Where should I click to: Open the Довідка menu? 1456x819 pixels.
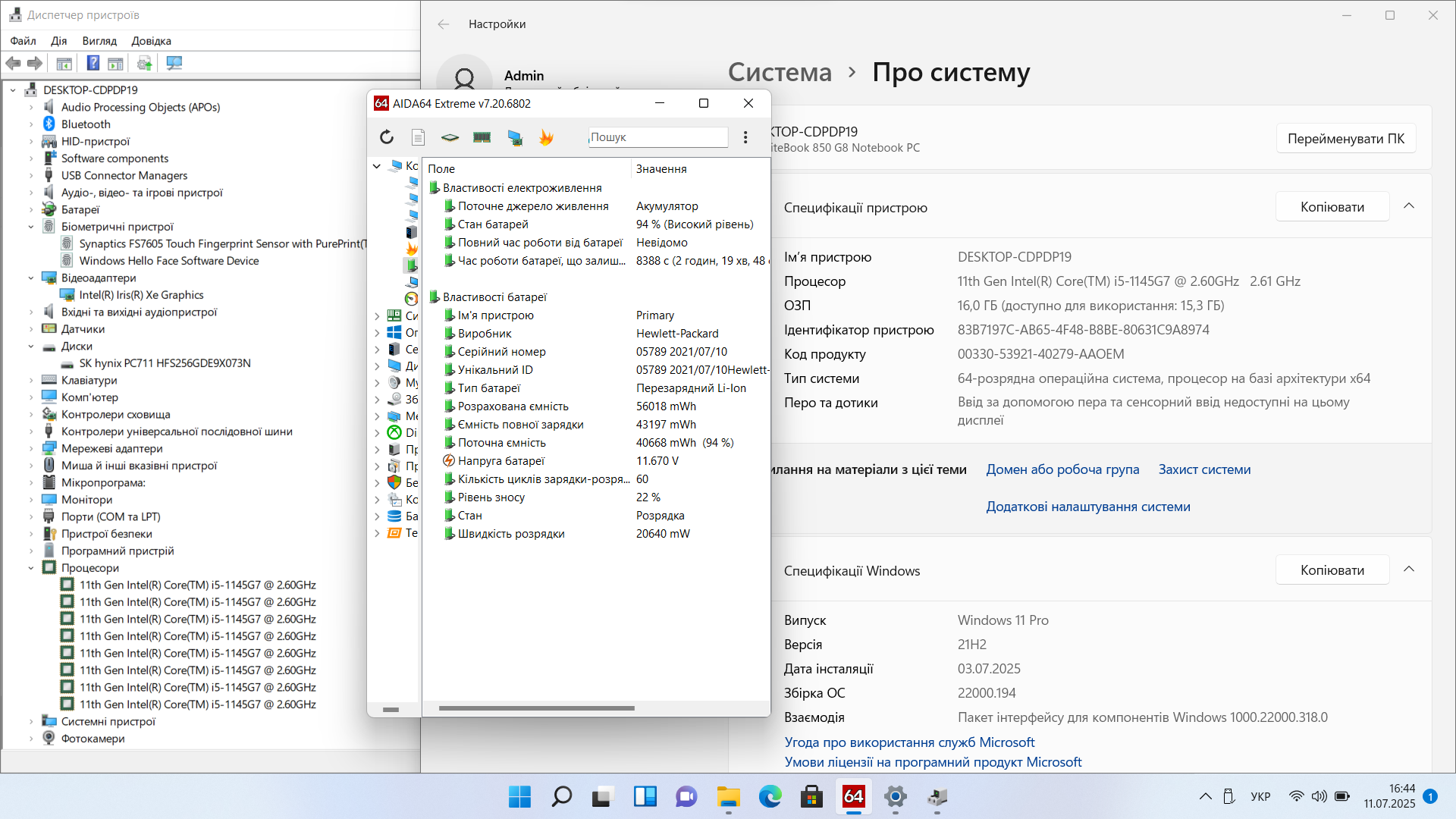(x=151, y=41)
